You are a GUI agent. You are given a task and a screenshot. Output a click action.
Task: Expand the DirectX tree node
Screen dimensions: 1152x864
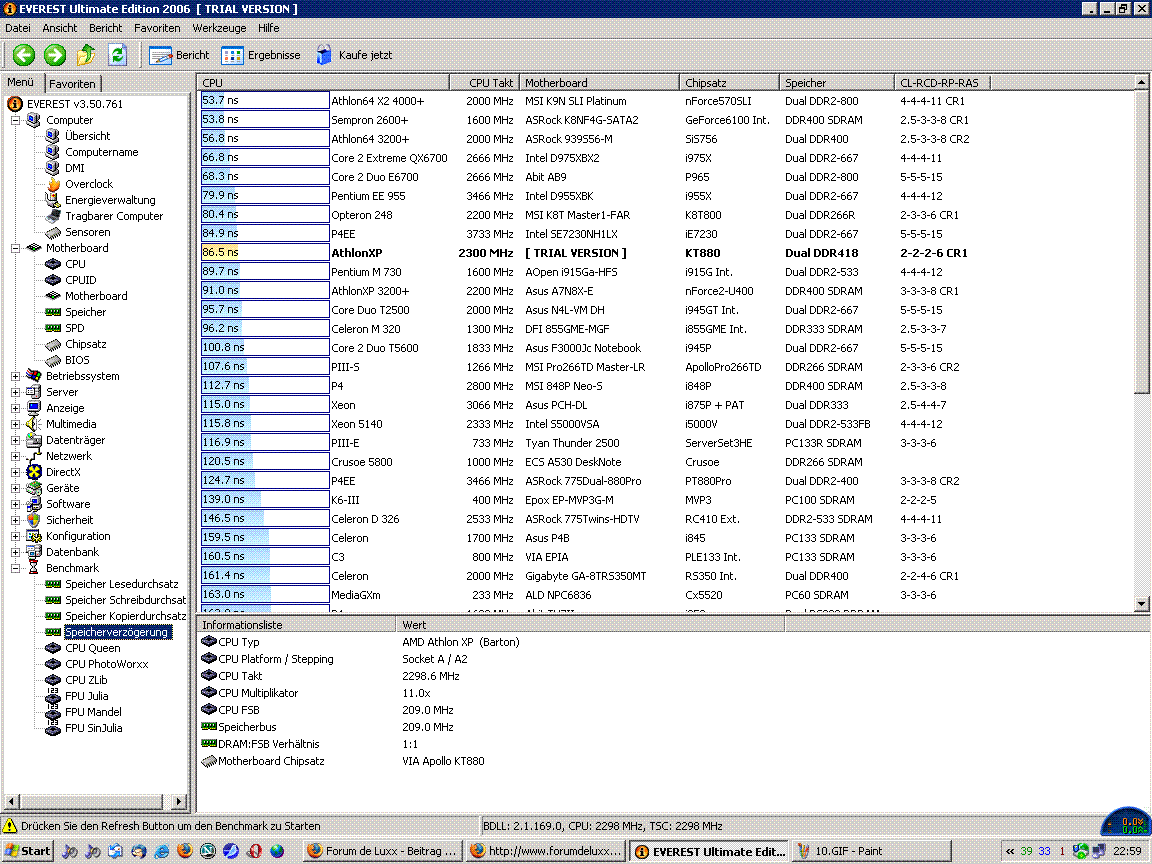point(15,472)
